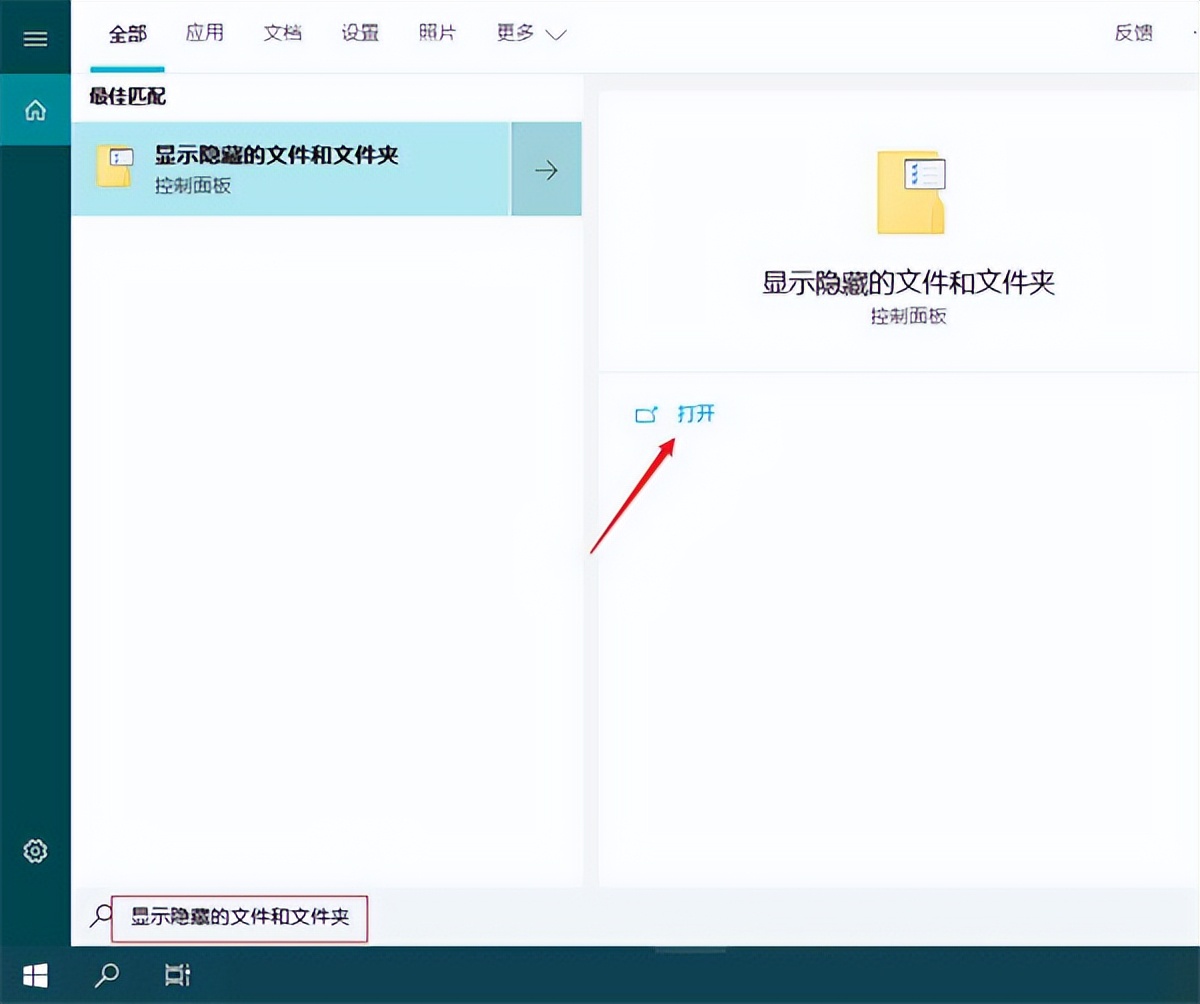Click the large folder preview thumbnail

point(908,193)
